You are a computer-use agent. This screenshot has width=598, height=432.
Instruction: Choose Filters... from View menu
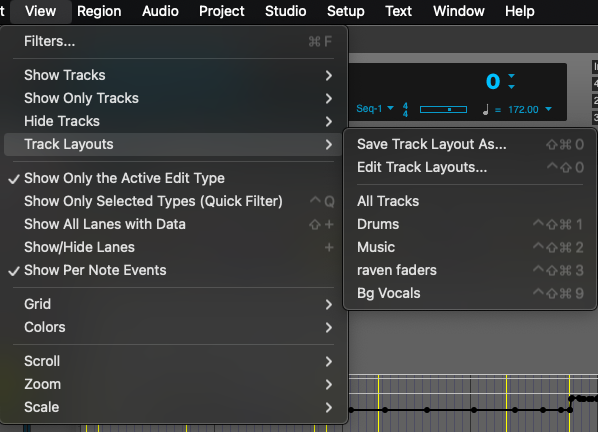point(173,41)
